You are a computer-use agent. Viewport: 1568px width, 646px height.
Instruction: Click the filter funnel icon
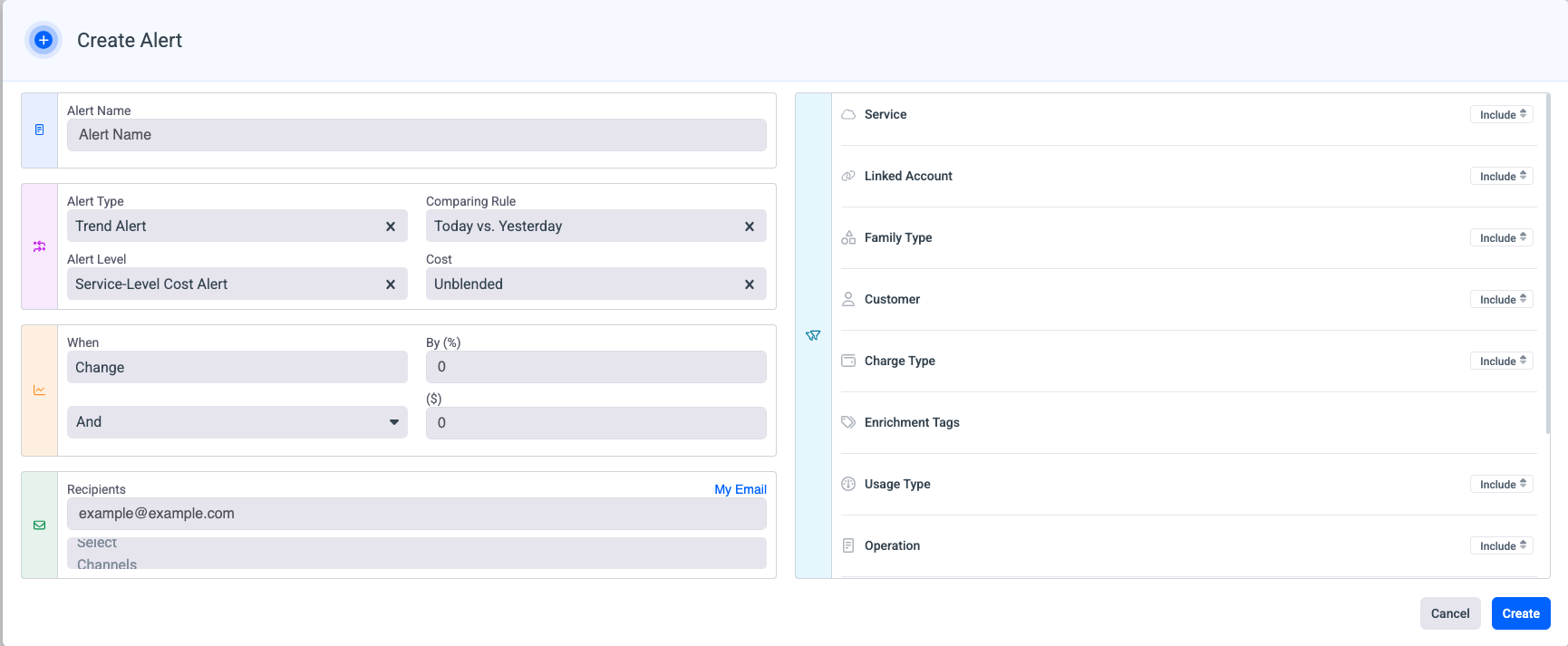(813, 336)
